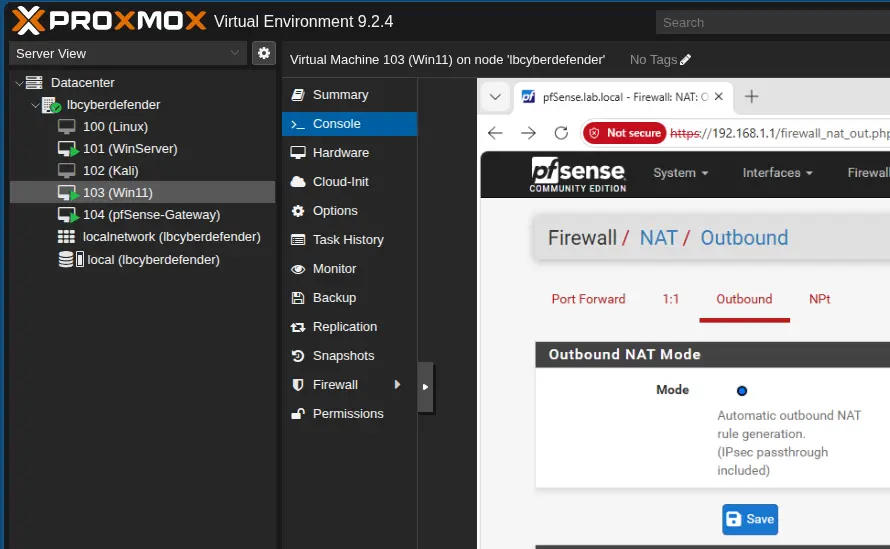Viewport: 890px width, 549px height.
Task: Collapse the Datacenter tree node
Action: tap(19, 83)
